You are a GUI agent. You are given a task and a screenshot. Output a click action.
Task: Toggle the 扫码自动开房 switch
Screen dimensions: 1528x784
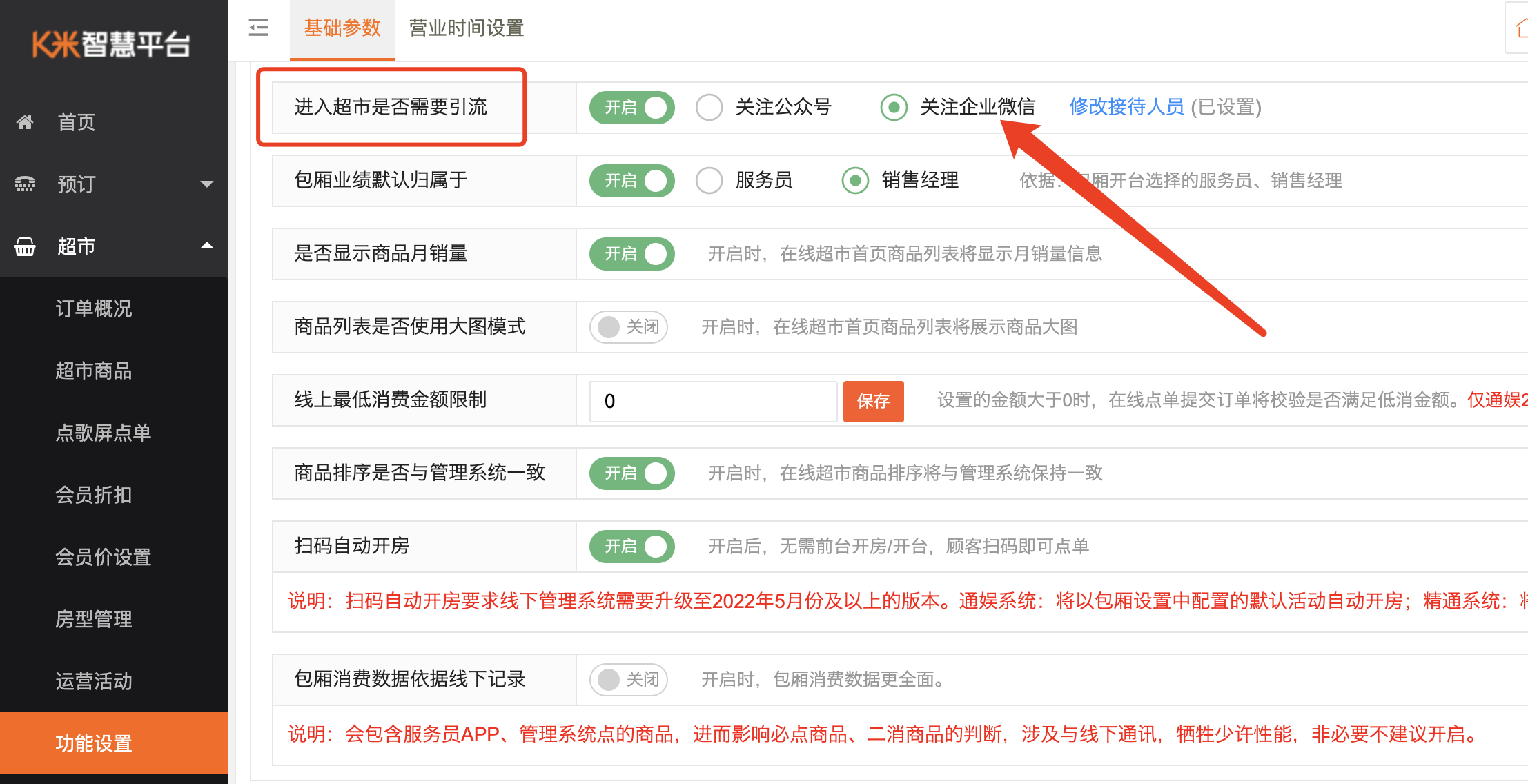coord(631,547)
